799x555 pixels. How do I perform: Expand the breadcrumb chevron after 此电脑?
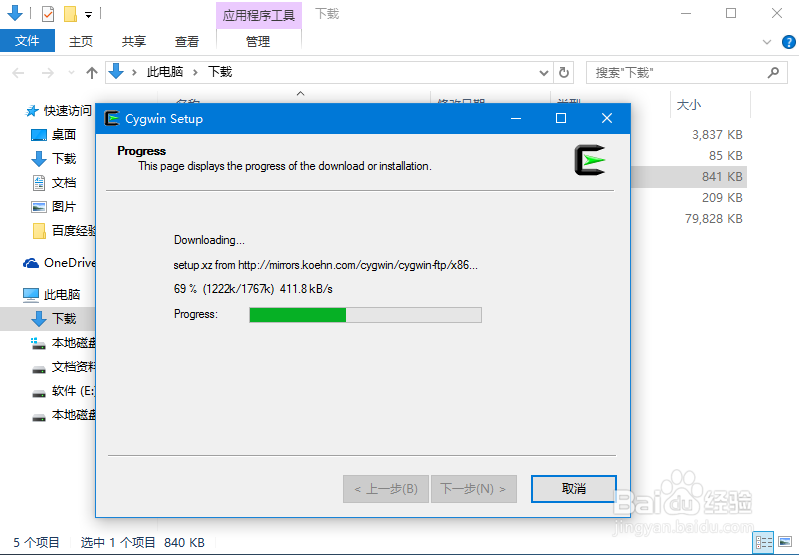195,72
